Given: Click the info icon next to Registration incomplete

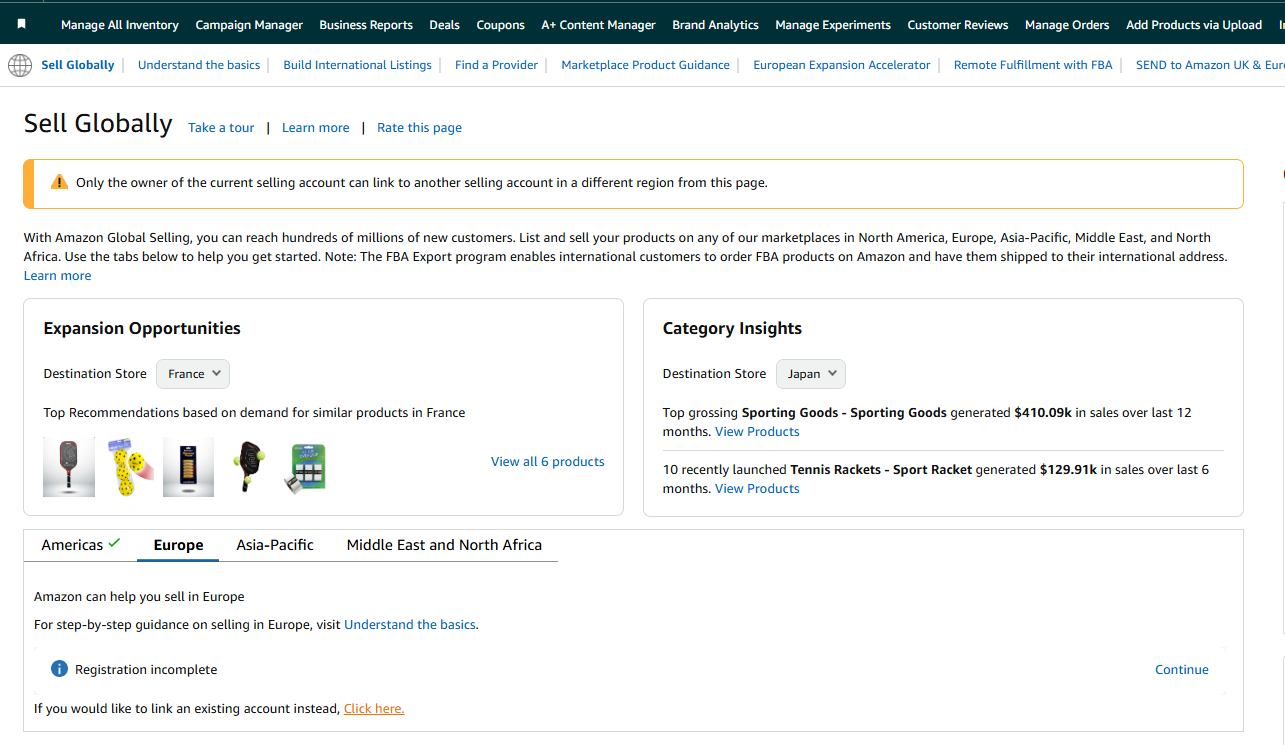Looking at the screenshot, I should click(59, 669).
